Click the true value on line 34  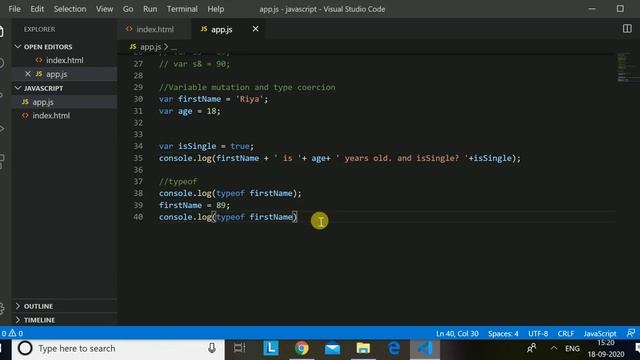click(240, 146)
